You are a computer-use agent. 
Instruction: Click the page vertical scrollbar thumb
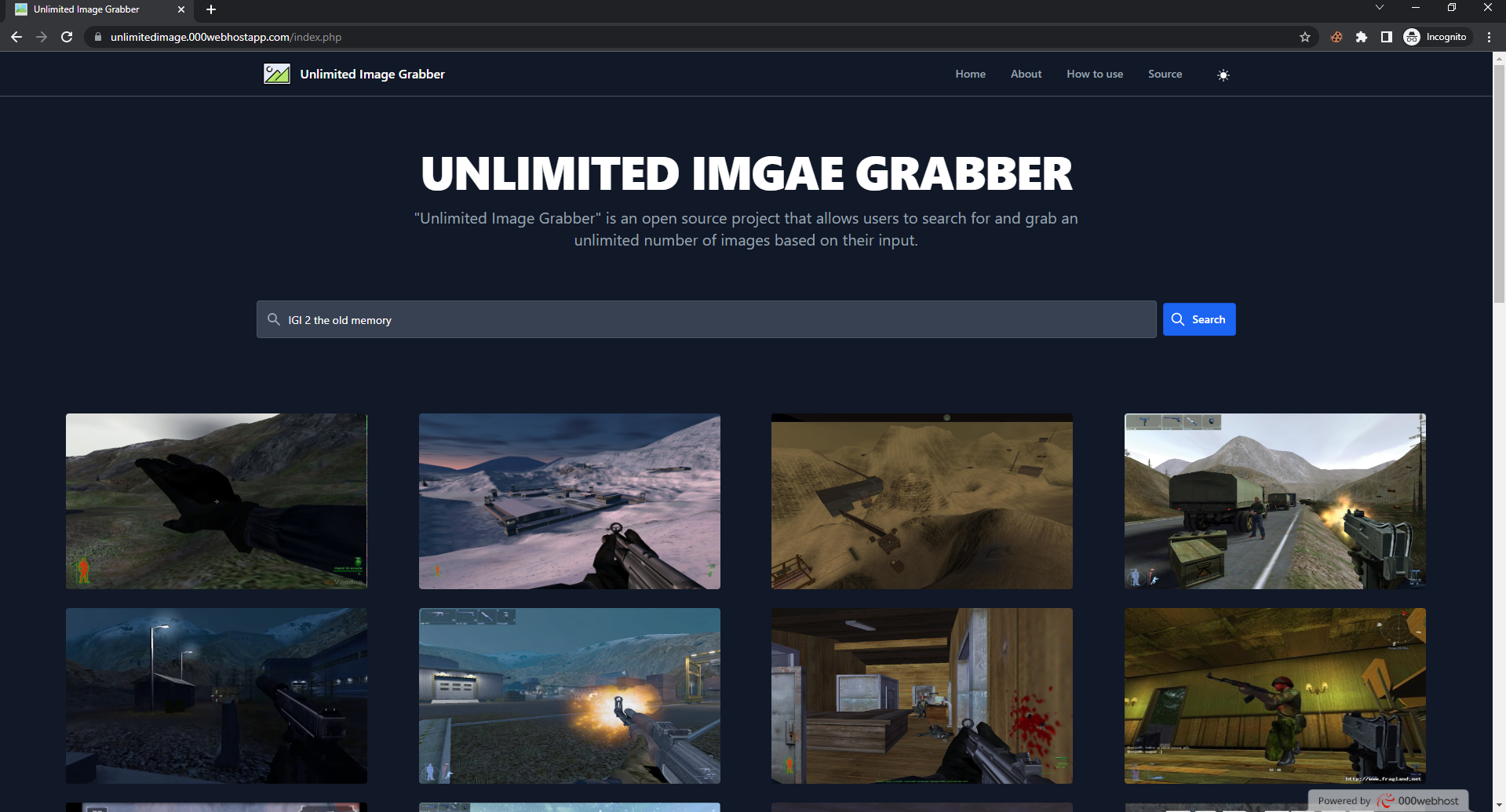pyautogui.click(x=1499, y=184)
